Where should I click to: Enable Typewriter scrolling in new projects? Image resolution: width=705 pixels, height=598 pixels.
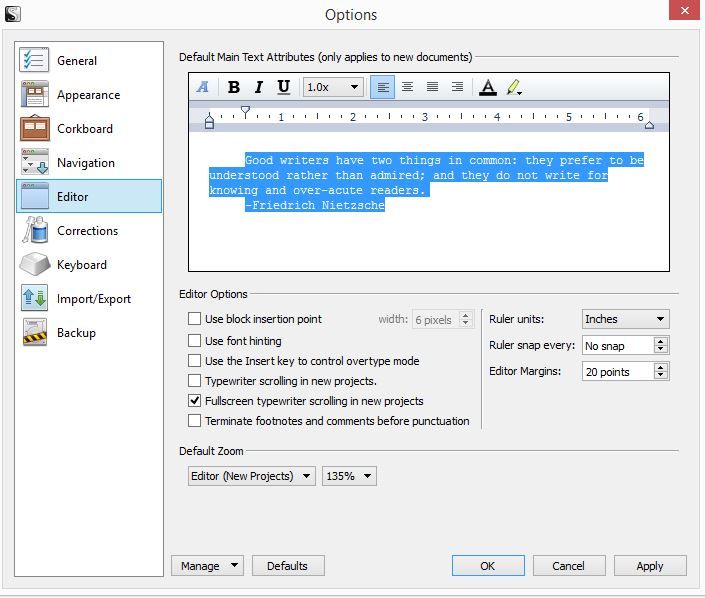[194, 381]
